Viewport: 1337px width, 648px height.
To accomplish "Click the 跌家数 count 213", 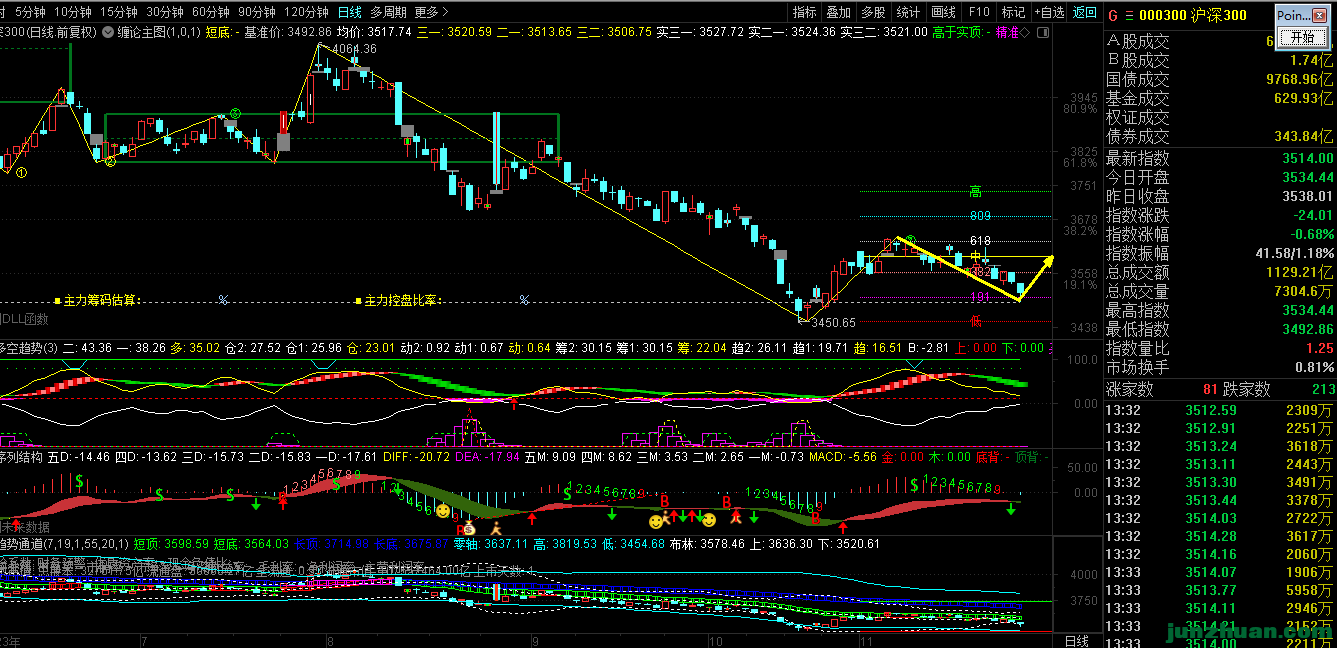I will pyautogui.click(x=1322, y=389).
